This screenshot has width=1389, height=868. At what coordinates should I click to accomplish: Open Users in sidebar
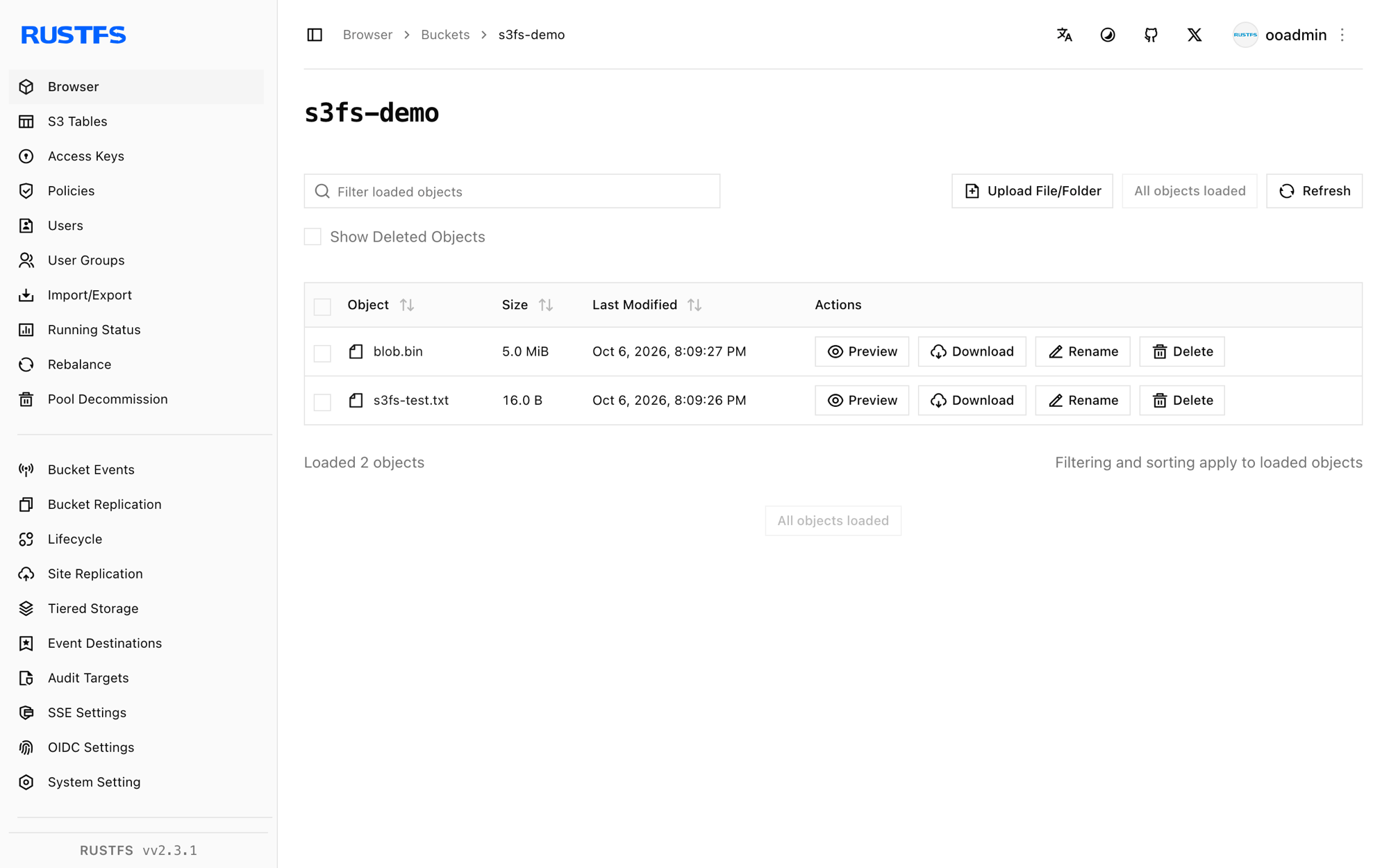pyautogui.click(x=136, y=226)
